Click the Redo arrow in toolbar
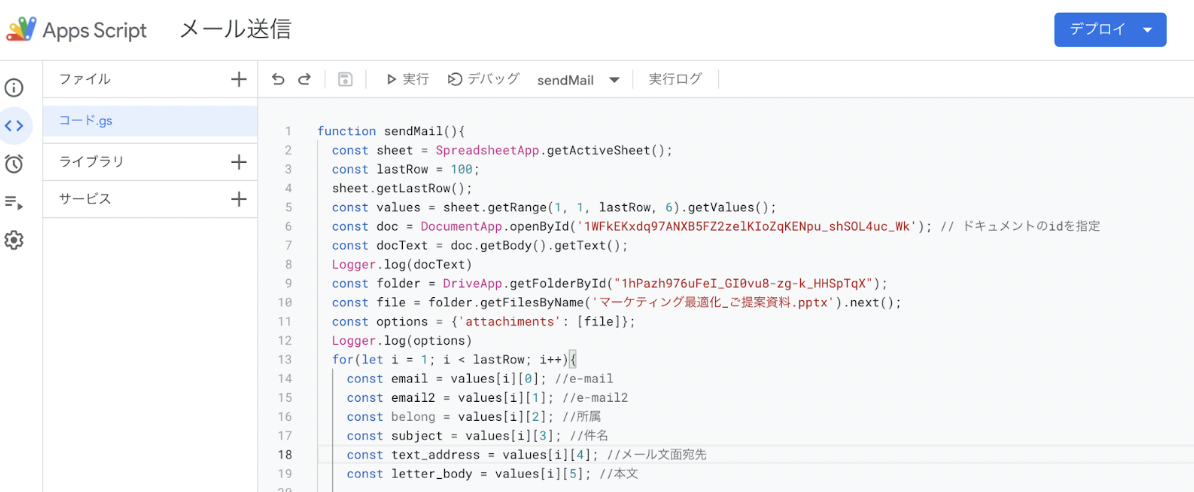Viewport: 1194px width, 492px height. [x=304, y=80]
